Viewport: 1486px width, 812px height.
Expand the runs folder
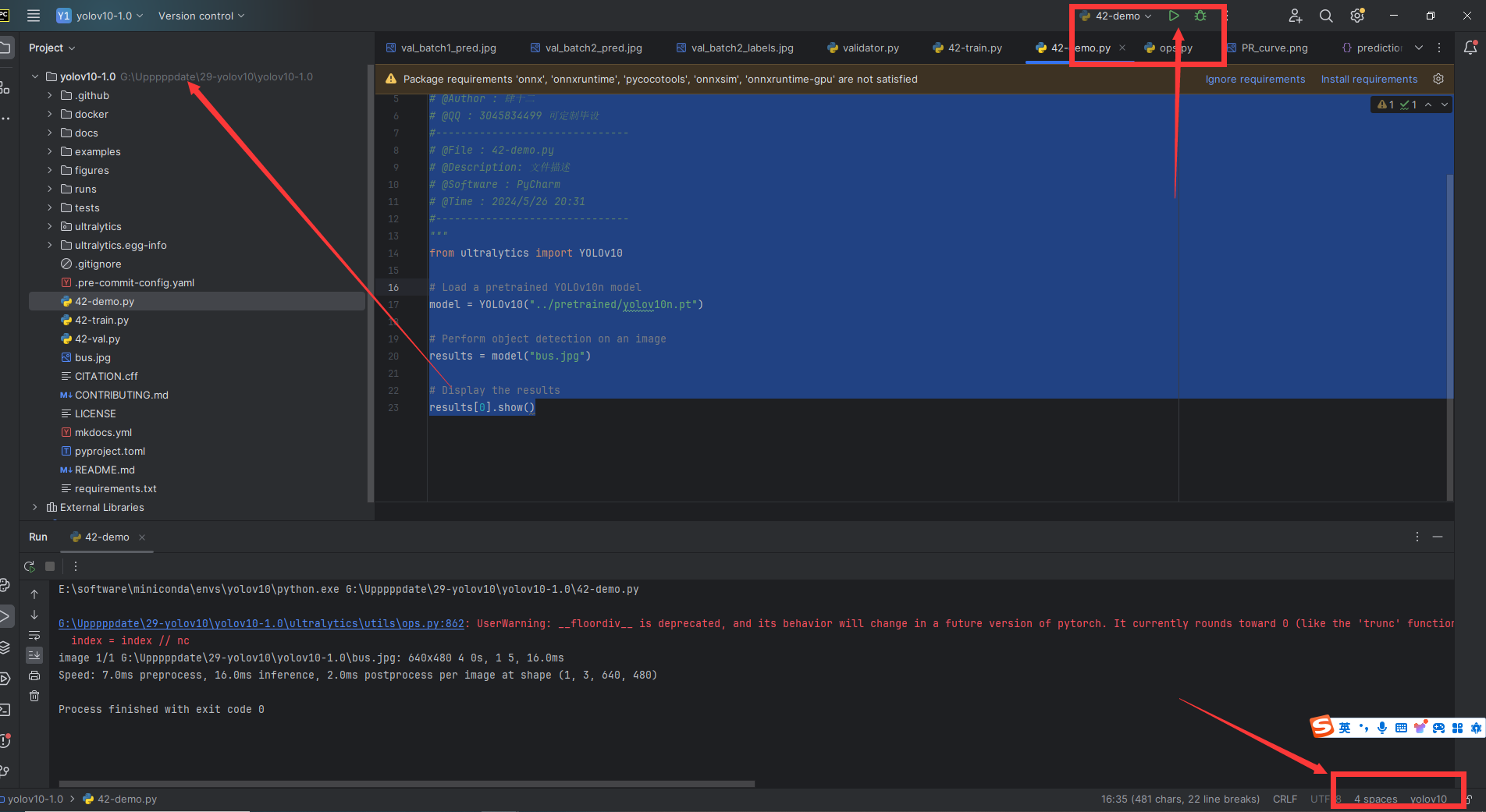(x=50, y=189)
